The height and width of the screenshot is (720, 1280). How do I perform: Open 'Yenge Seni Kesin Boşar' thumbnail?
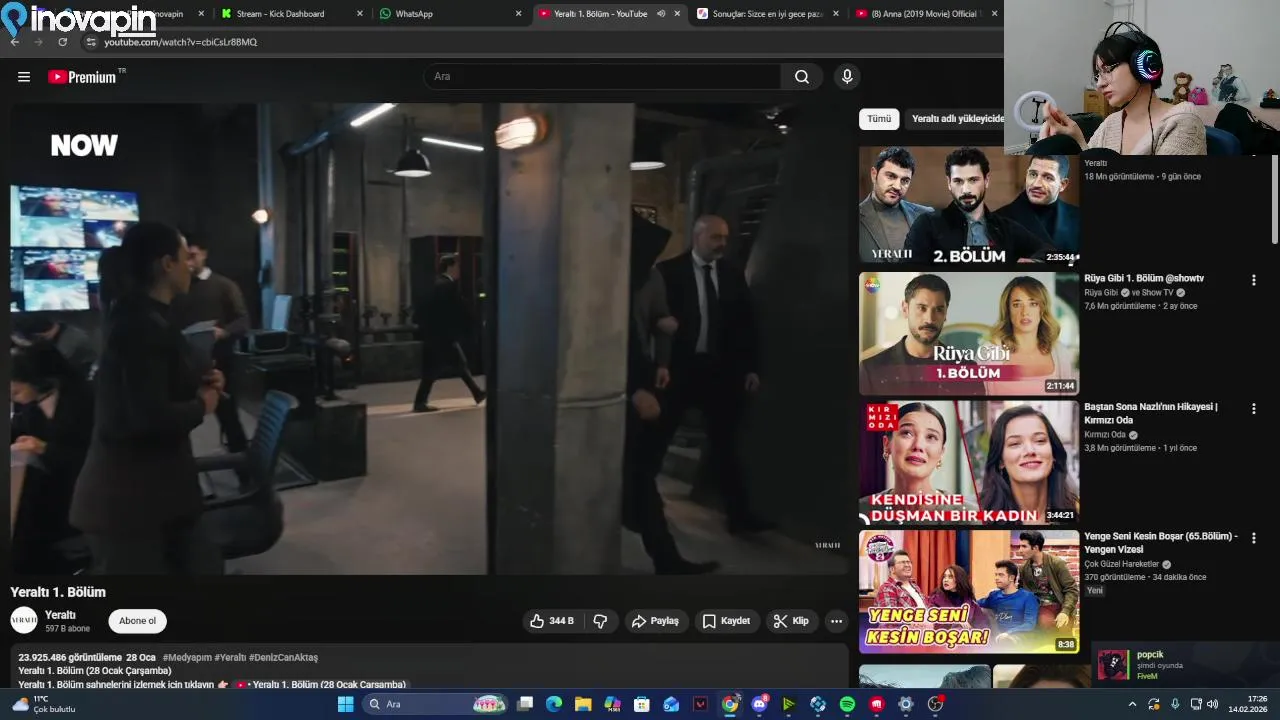point(969,592)
